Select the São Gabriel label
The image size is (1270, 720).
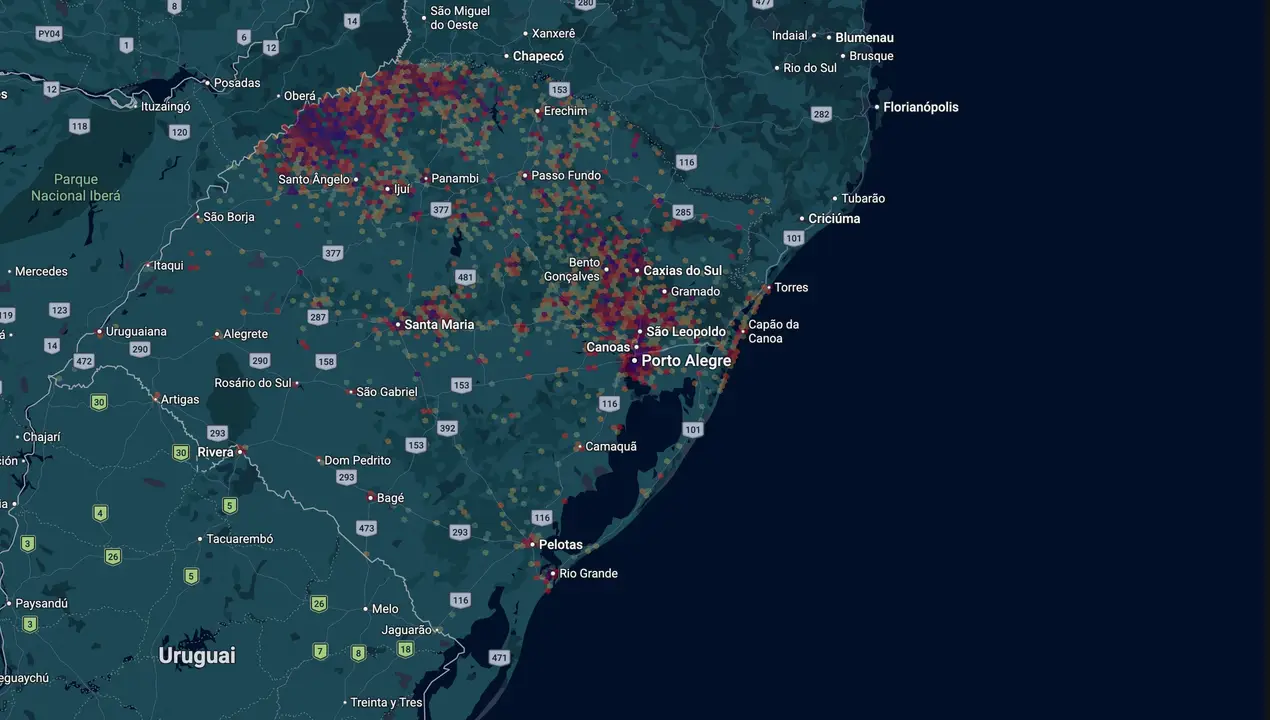click(x=387, y=392)
